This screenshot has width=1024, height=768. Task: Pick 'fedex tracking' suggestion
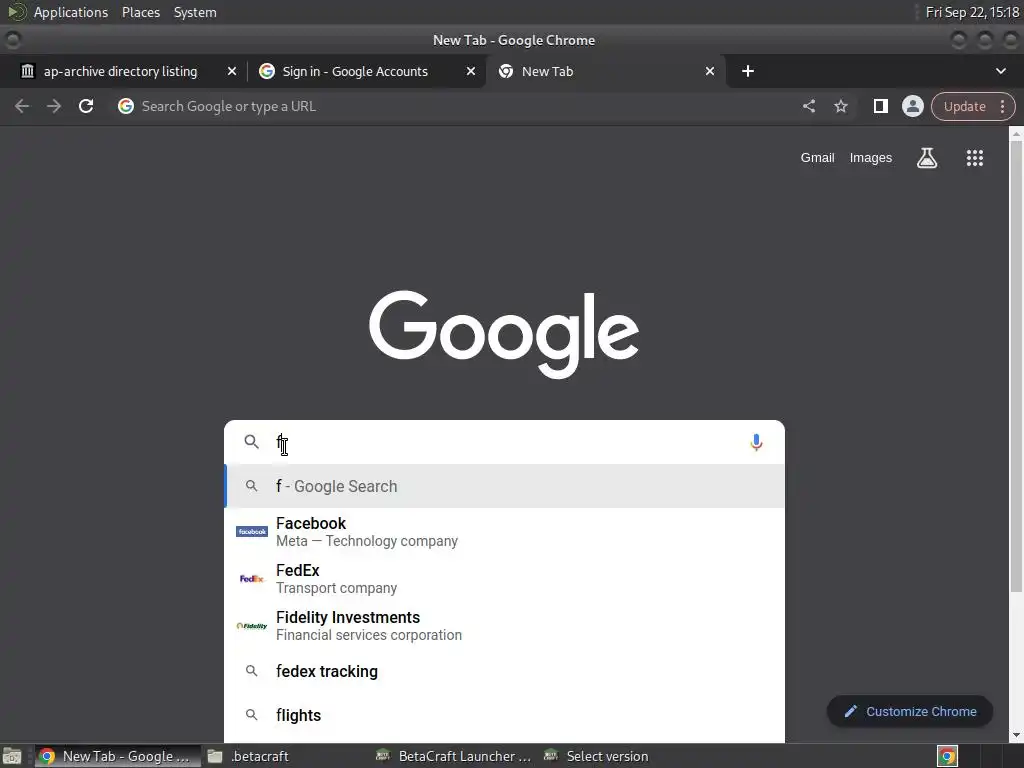pos(504,671)
